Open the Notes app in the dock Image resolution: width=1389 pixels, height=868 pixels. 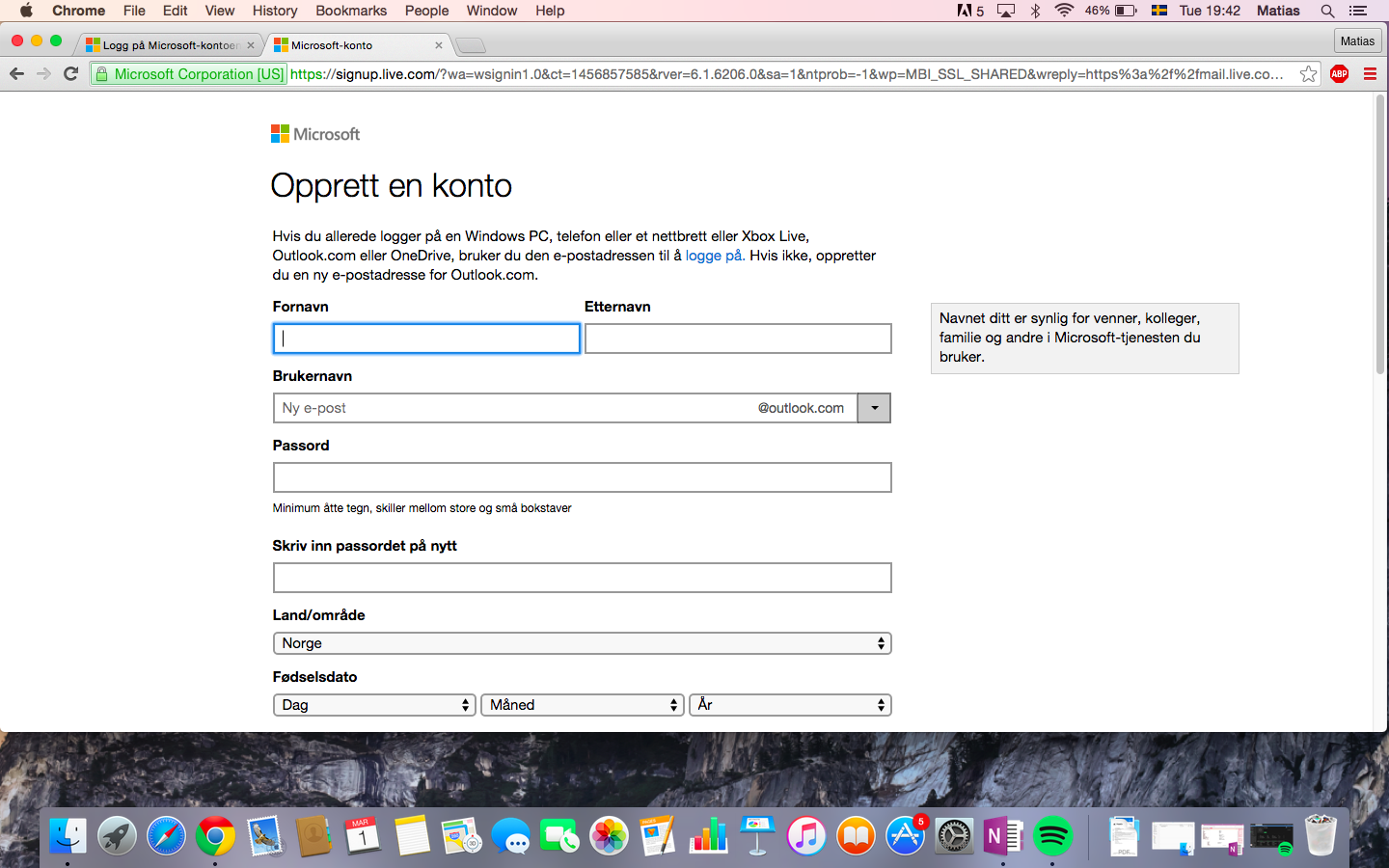[412, 836]
